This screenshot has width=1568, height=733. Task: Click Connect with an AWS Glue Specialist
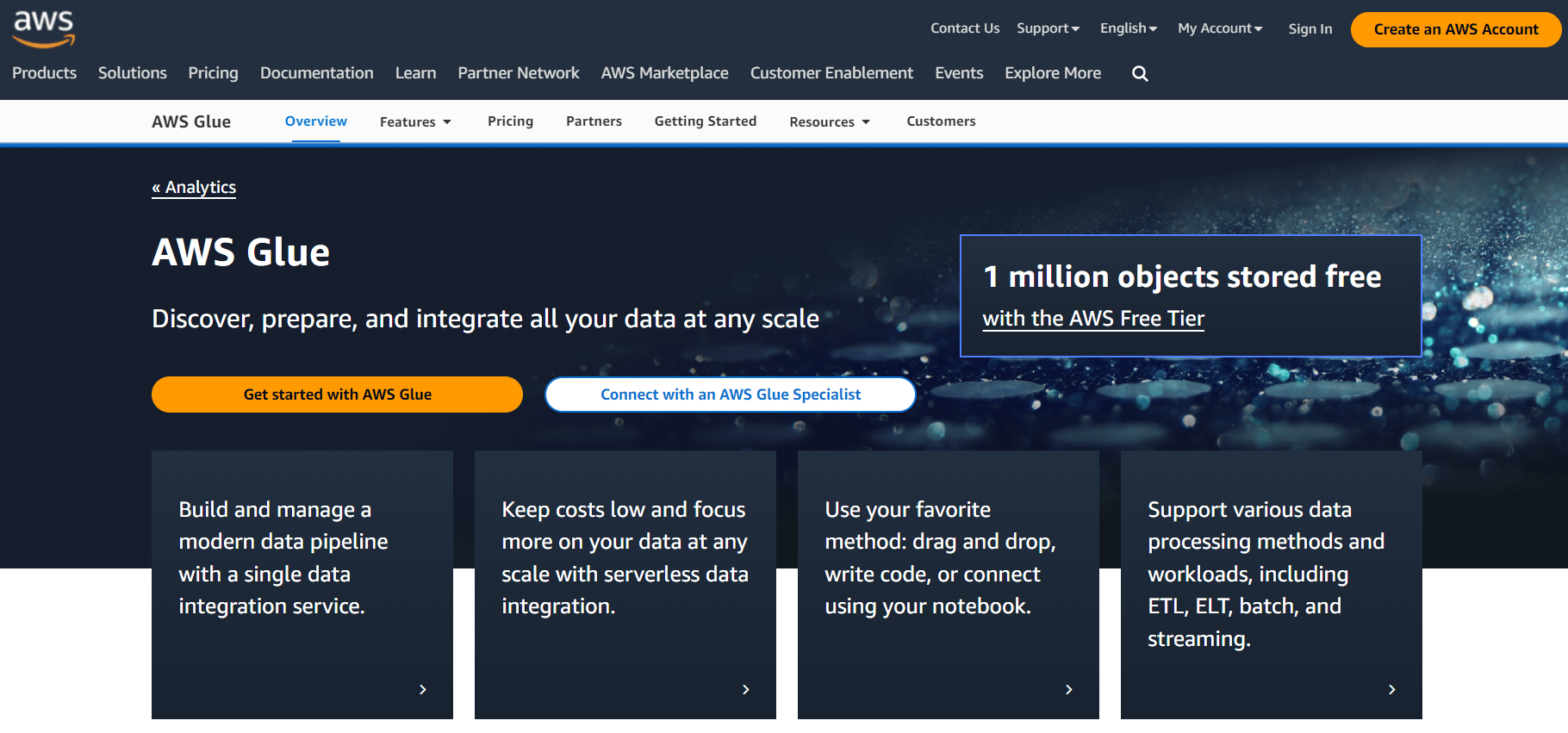[731, 394]
